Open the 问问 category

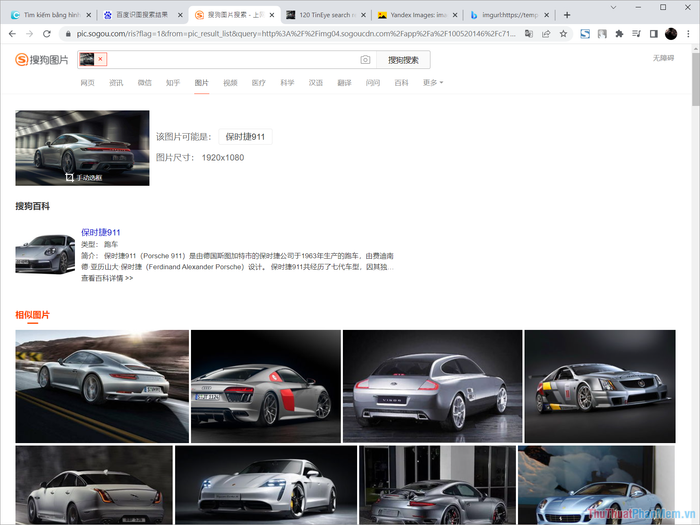tap(373, 83)
